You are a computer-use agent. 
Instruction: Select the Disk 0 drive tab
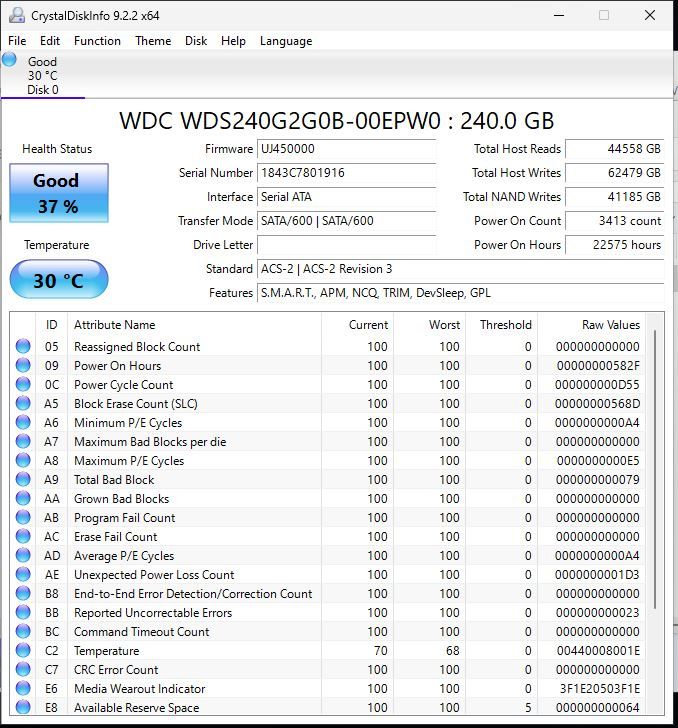pos(43,75)
